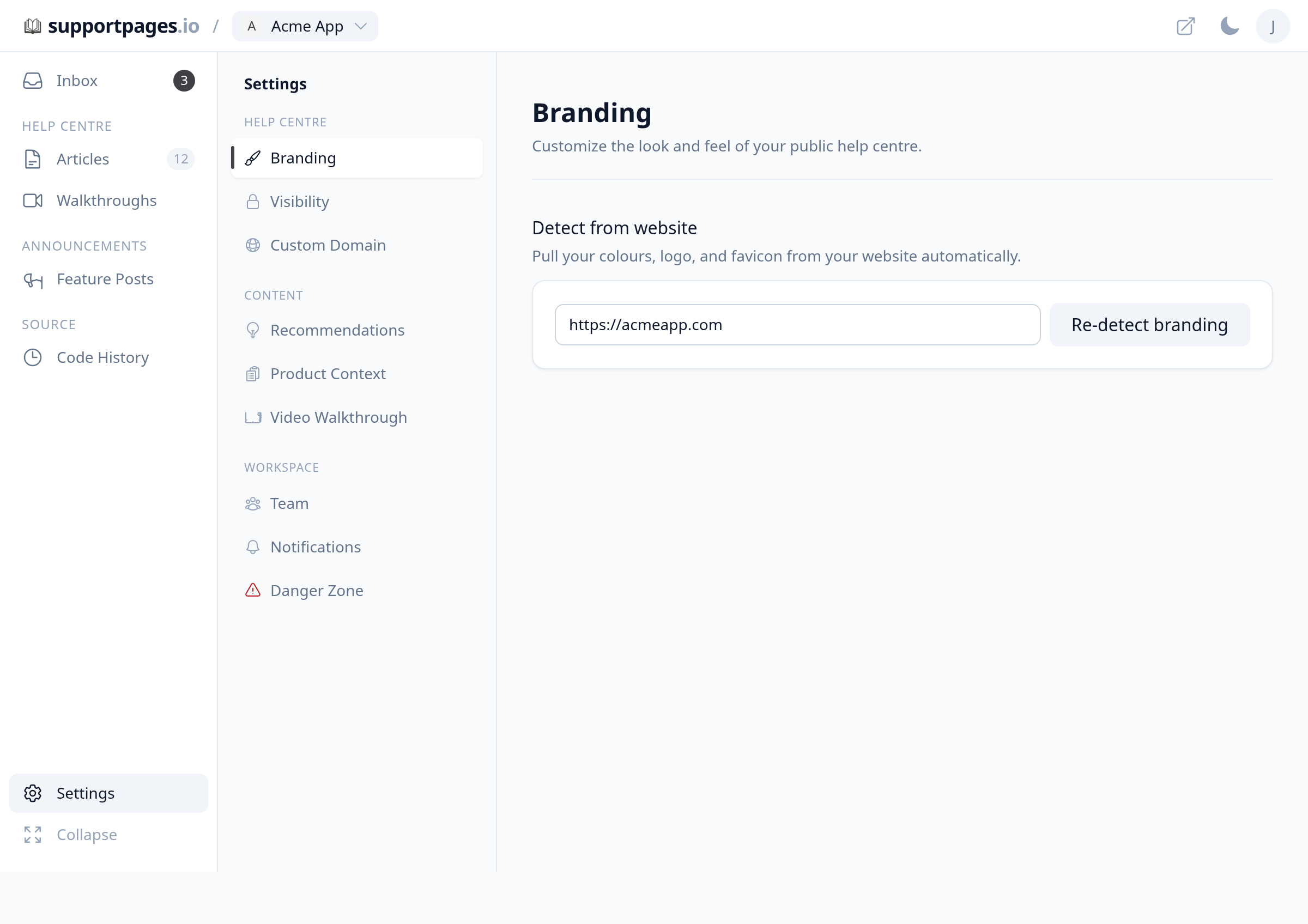The height and width of the screenshot is (924, 1308).
Task: Open Video Walkthrough settings
Action: coord(356,417)
